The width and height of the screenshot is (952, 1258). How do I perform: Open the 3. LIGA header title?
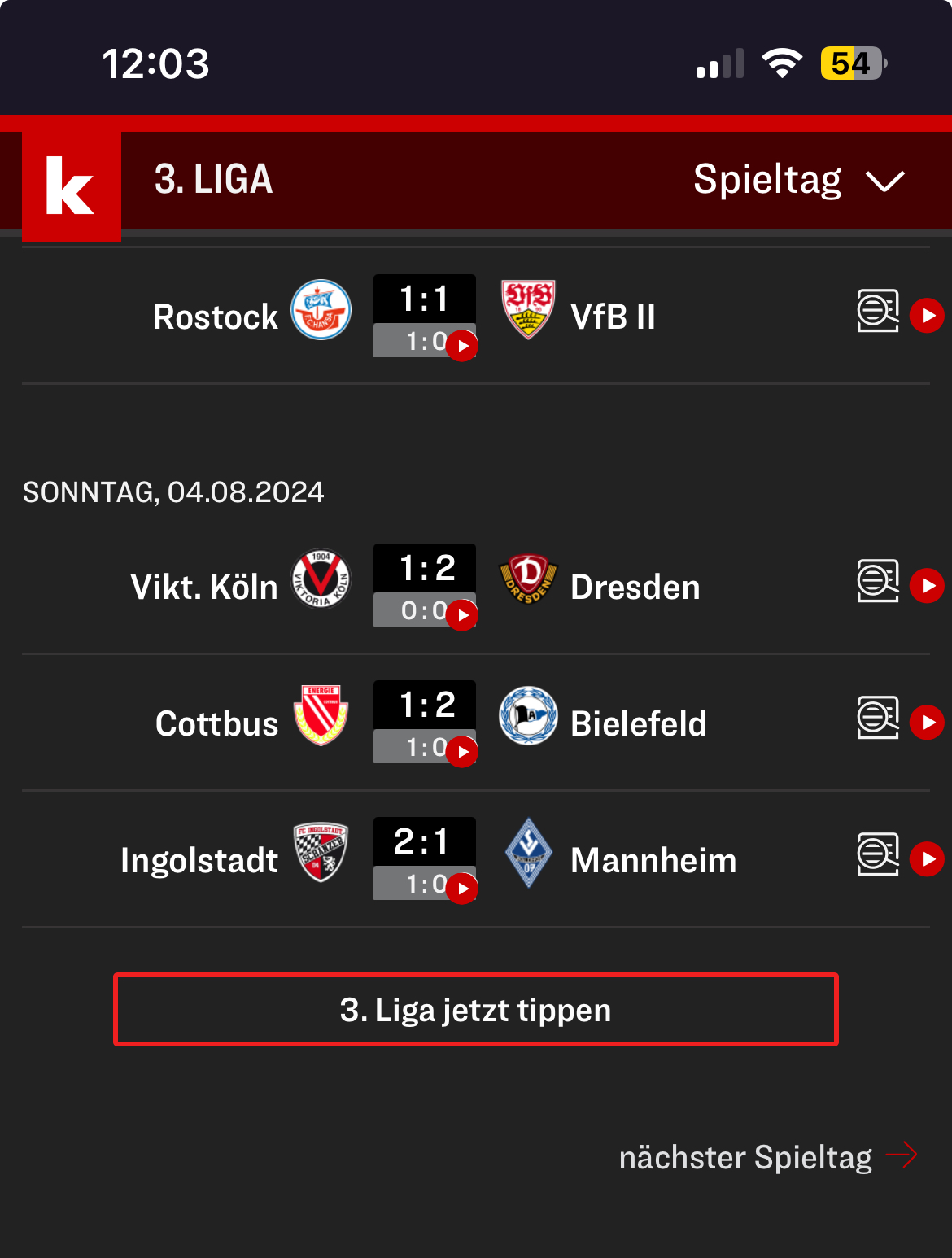pos(214,180)
